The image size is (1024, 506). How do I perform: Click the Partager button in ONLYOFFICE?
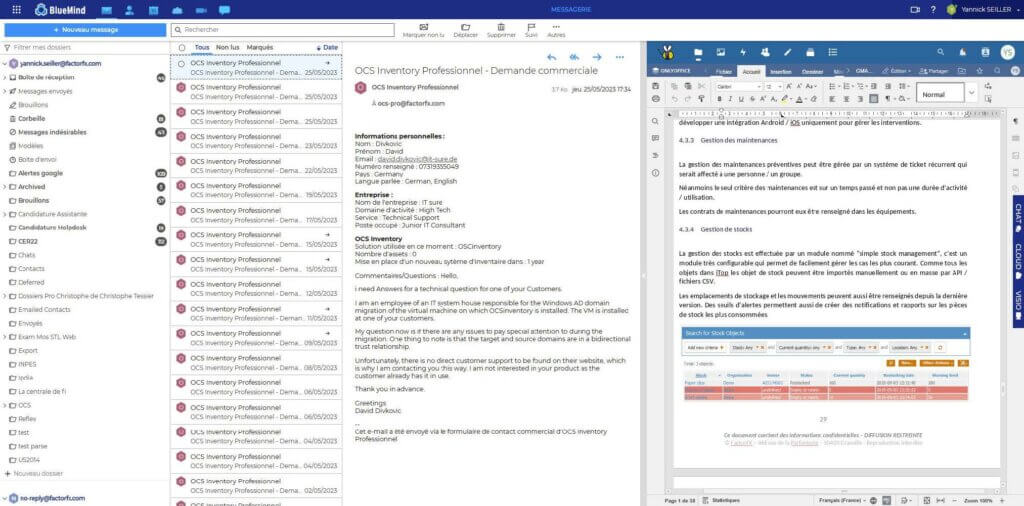point(935,71)
